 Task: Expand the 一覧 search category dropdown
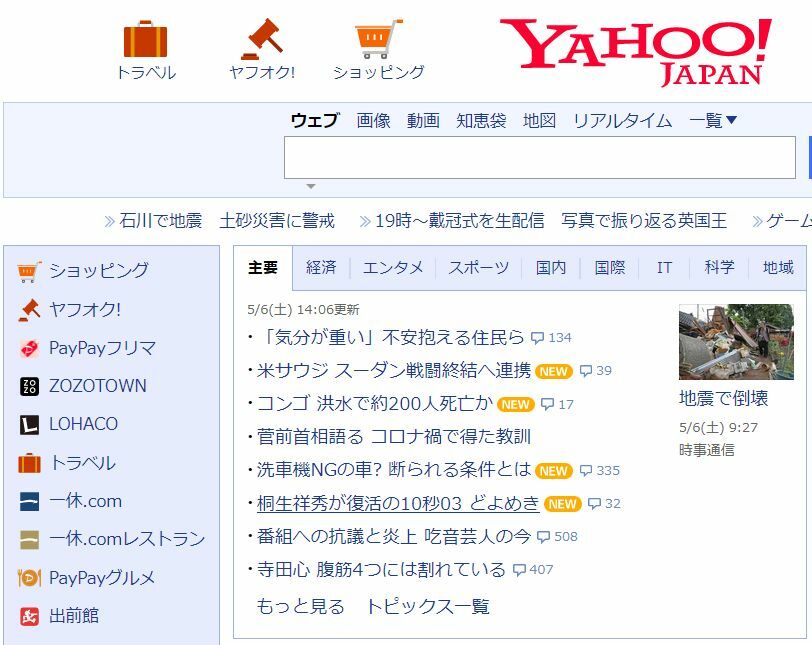(x=713, y=121)
